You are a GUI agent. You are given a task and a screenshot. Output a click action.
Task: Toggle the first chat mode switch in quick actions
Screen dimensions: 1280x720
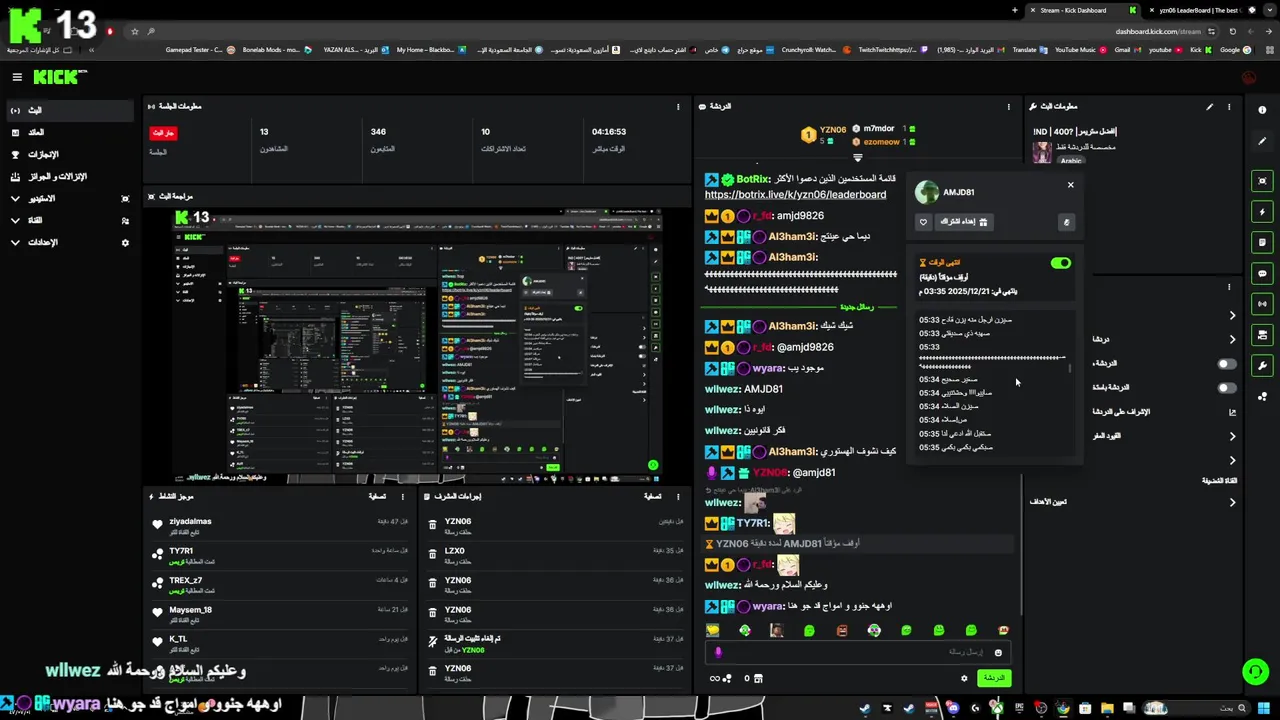(x=1226, y=364)
